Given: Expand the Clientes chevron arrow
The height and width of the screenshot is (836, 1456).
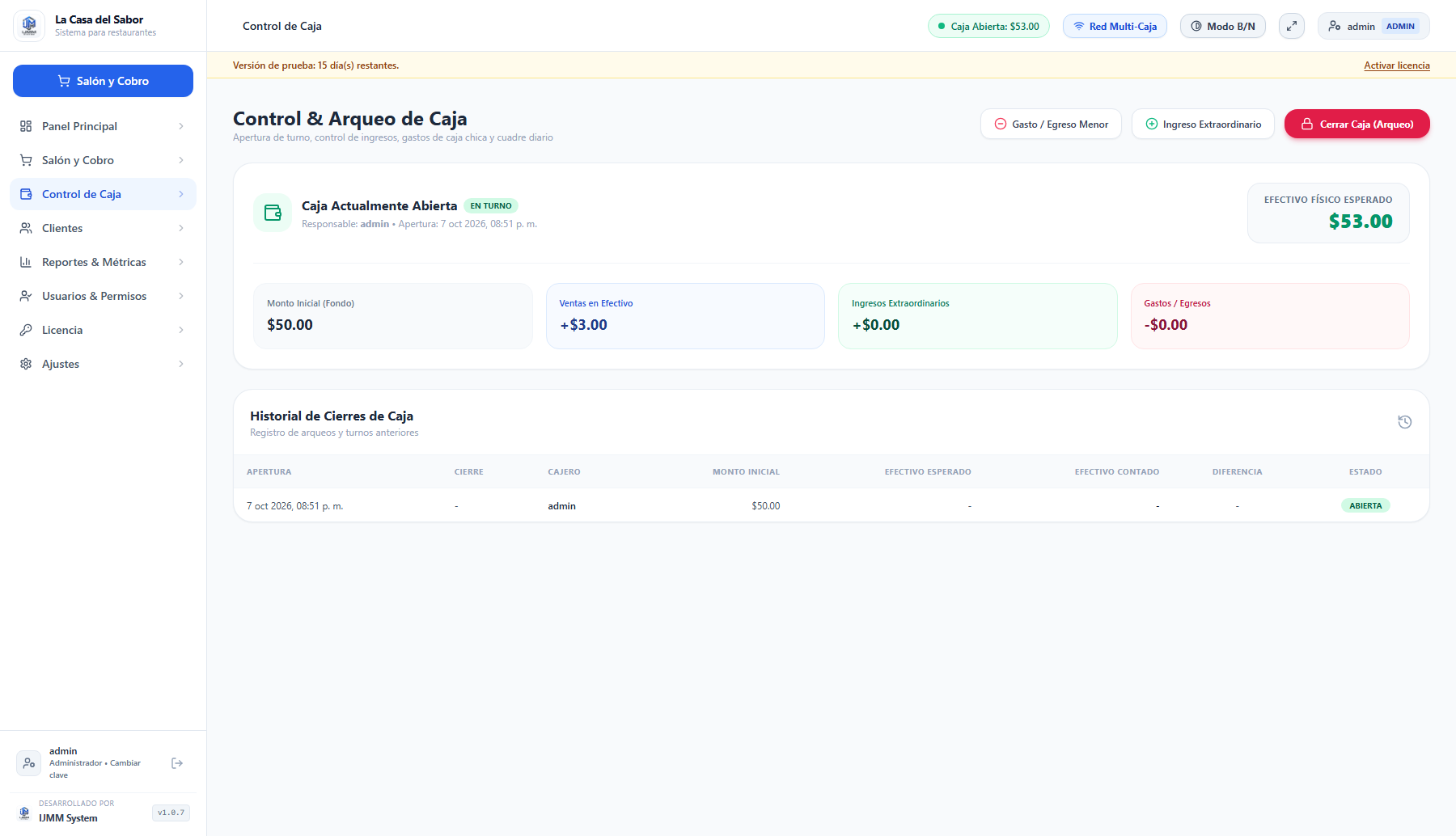Looking at the screenshot, I should (181, 228).
